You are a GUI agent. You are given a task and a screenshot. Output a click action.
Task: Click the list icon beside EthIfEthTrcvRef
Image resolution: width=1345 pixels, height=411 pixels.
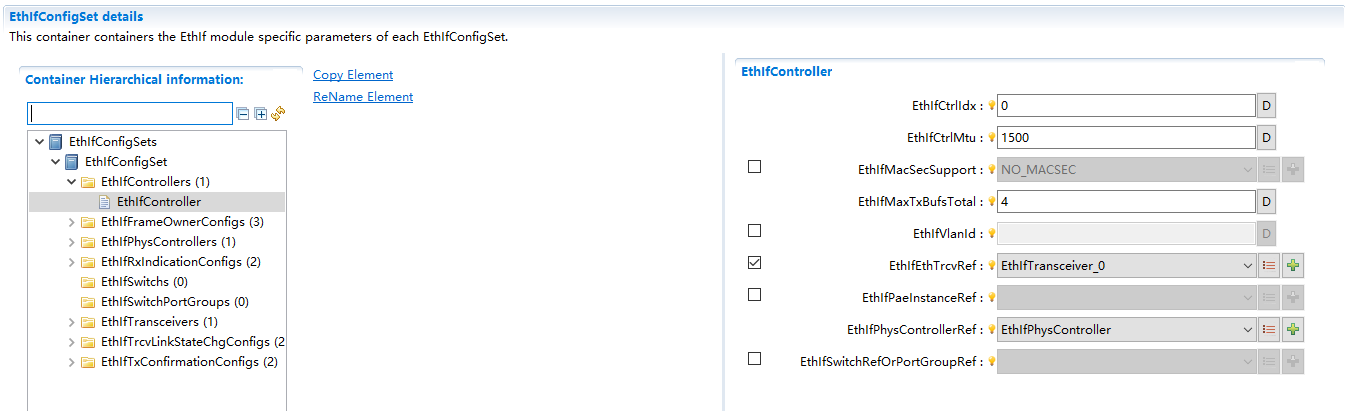pos(1269,266)
